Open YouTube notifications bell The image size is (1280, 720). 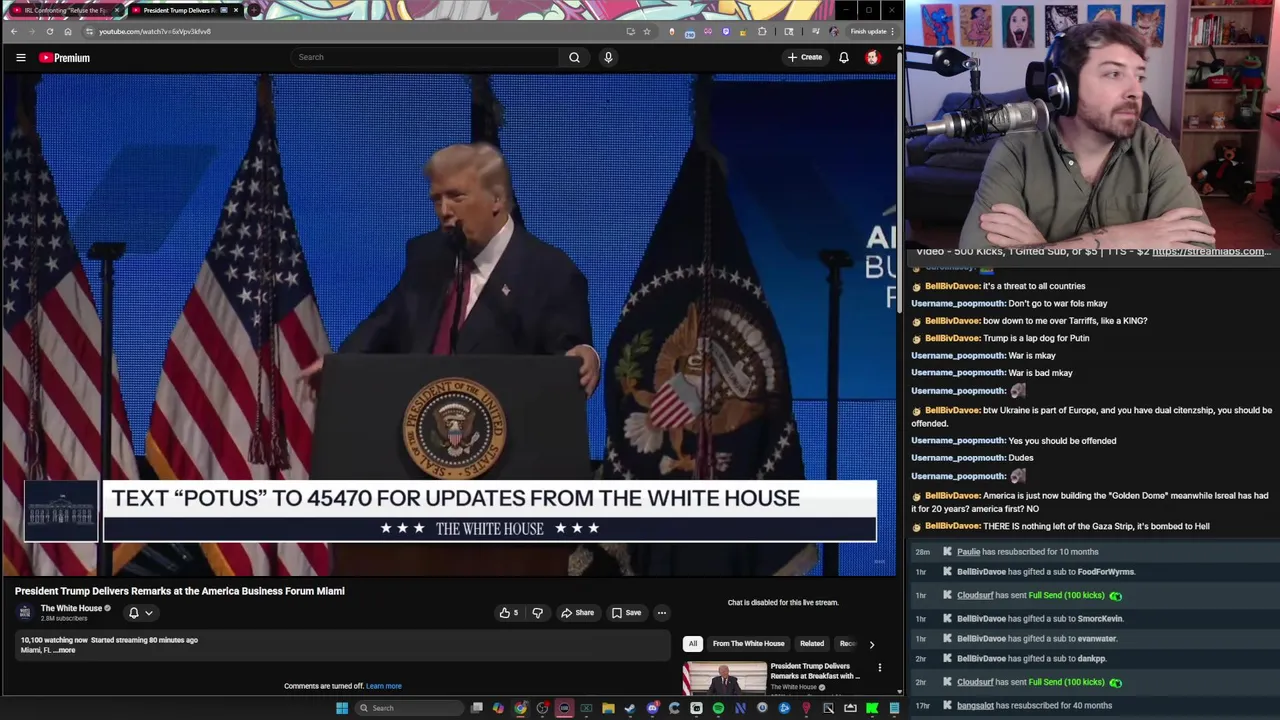point(844,57)
